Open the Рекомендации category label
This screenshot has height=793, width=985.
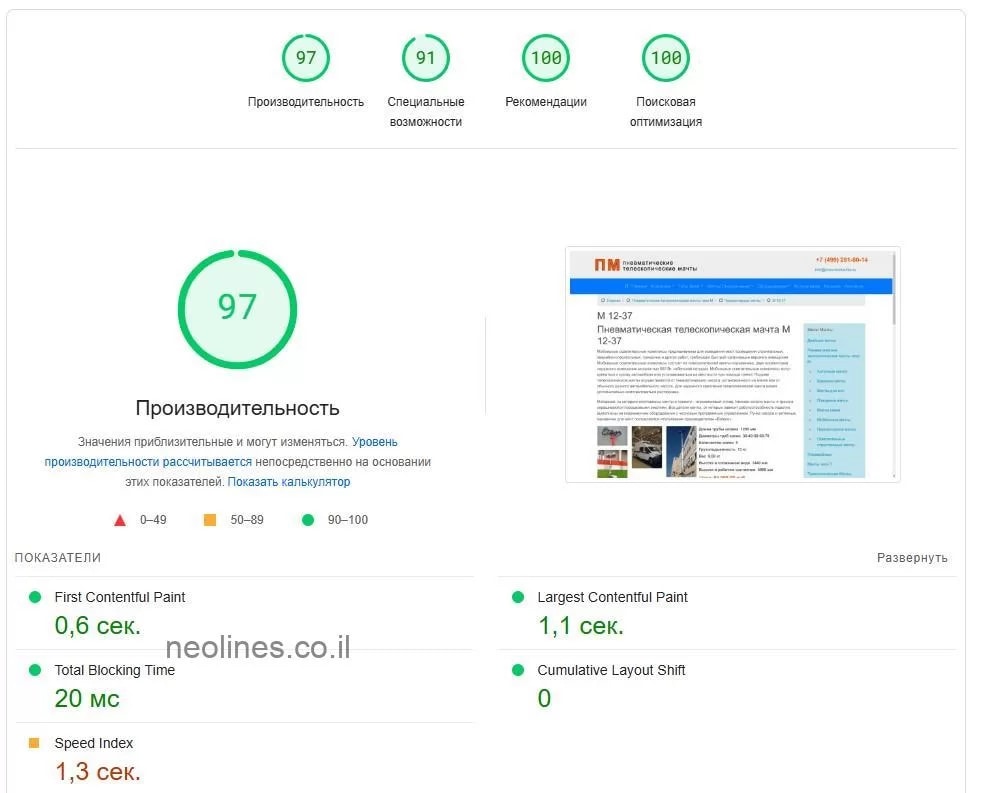545,102
